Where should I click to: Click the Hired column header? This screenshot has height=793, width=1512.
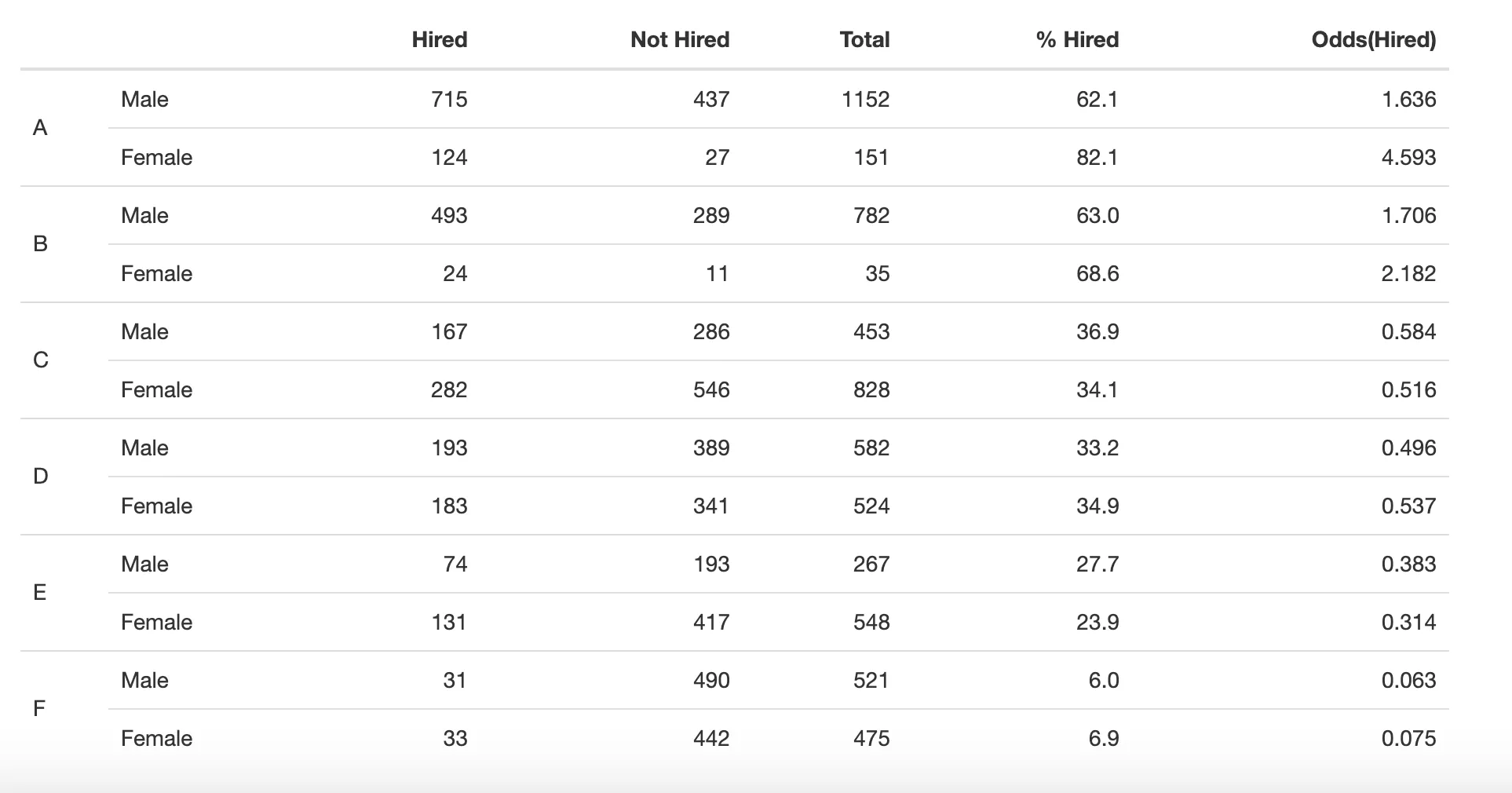point(439,39)
